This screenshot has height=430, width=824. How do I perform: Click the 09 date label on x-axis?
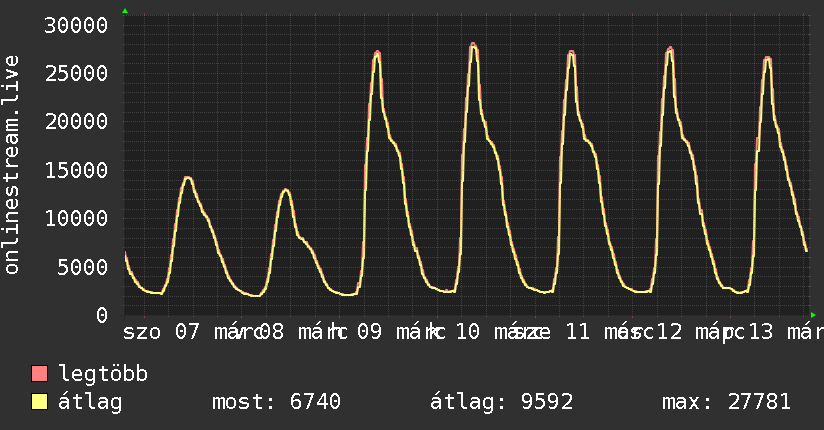tap(369, 332)
